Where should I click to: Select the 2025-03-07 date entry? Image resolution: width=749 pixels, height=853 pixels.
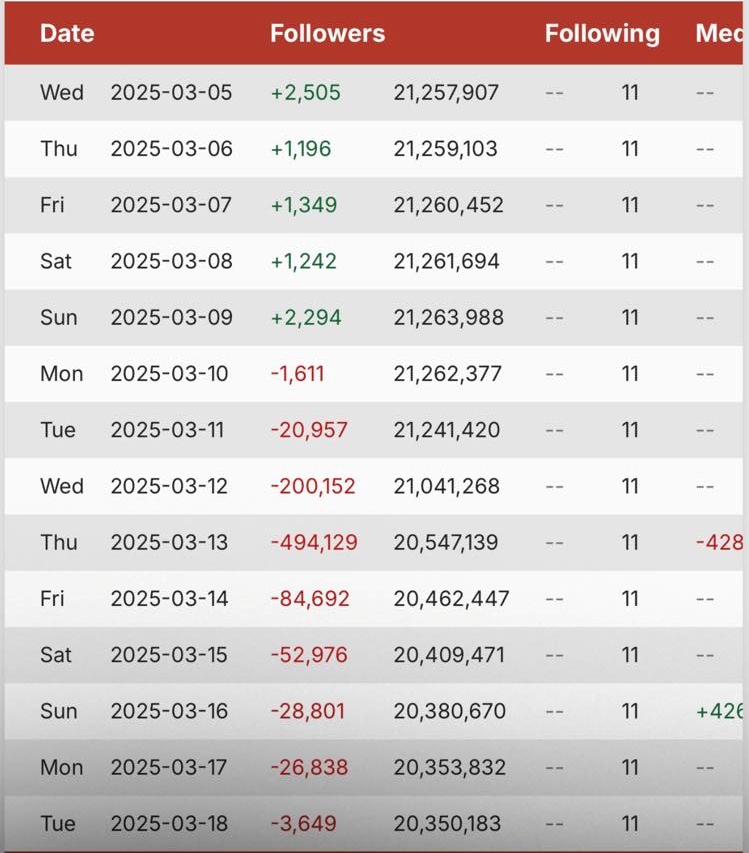(x=171, y=205)
